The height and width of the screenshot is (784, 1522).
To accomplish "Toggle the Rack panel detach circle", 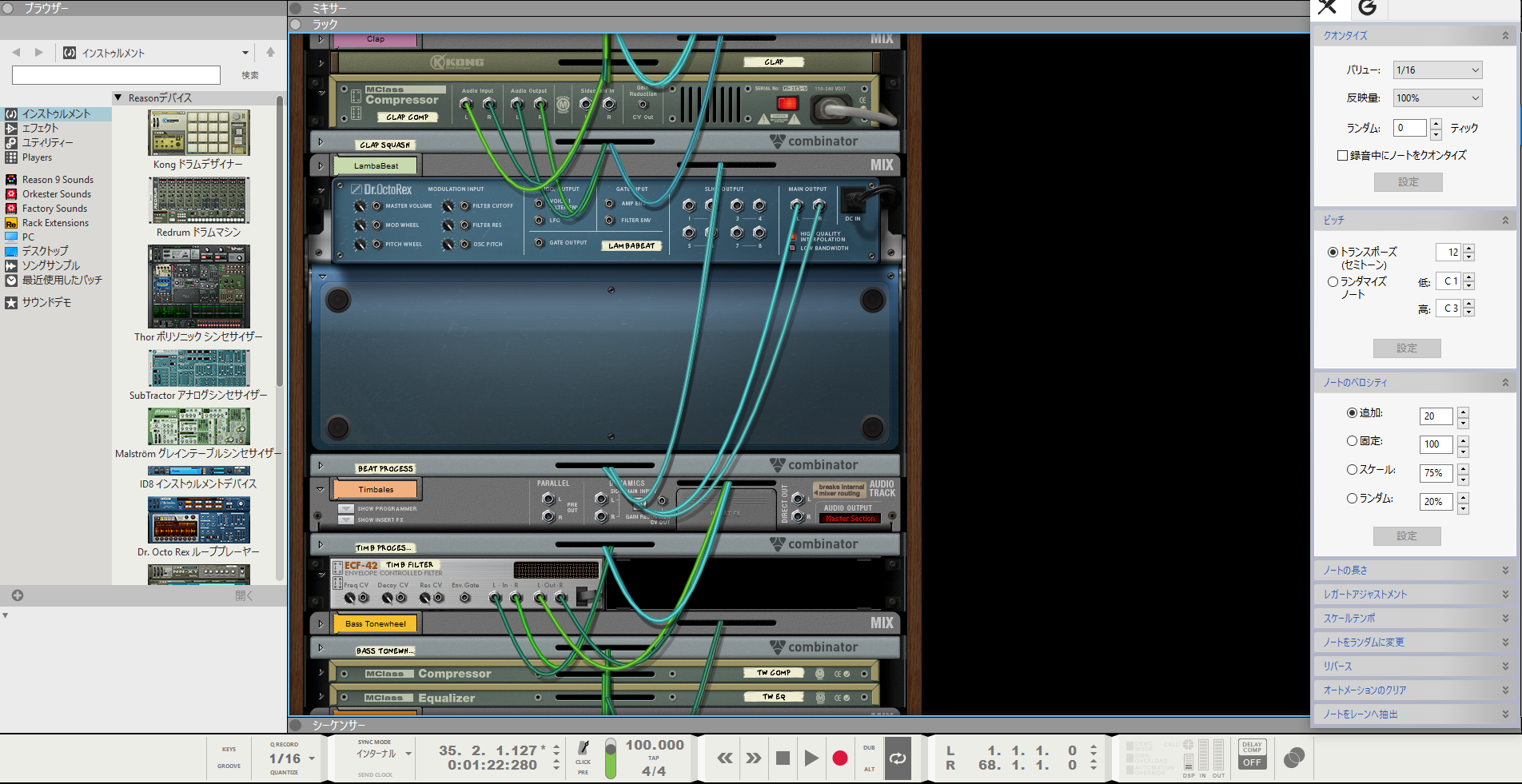I will click(x=296, y=24).
